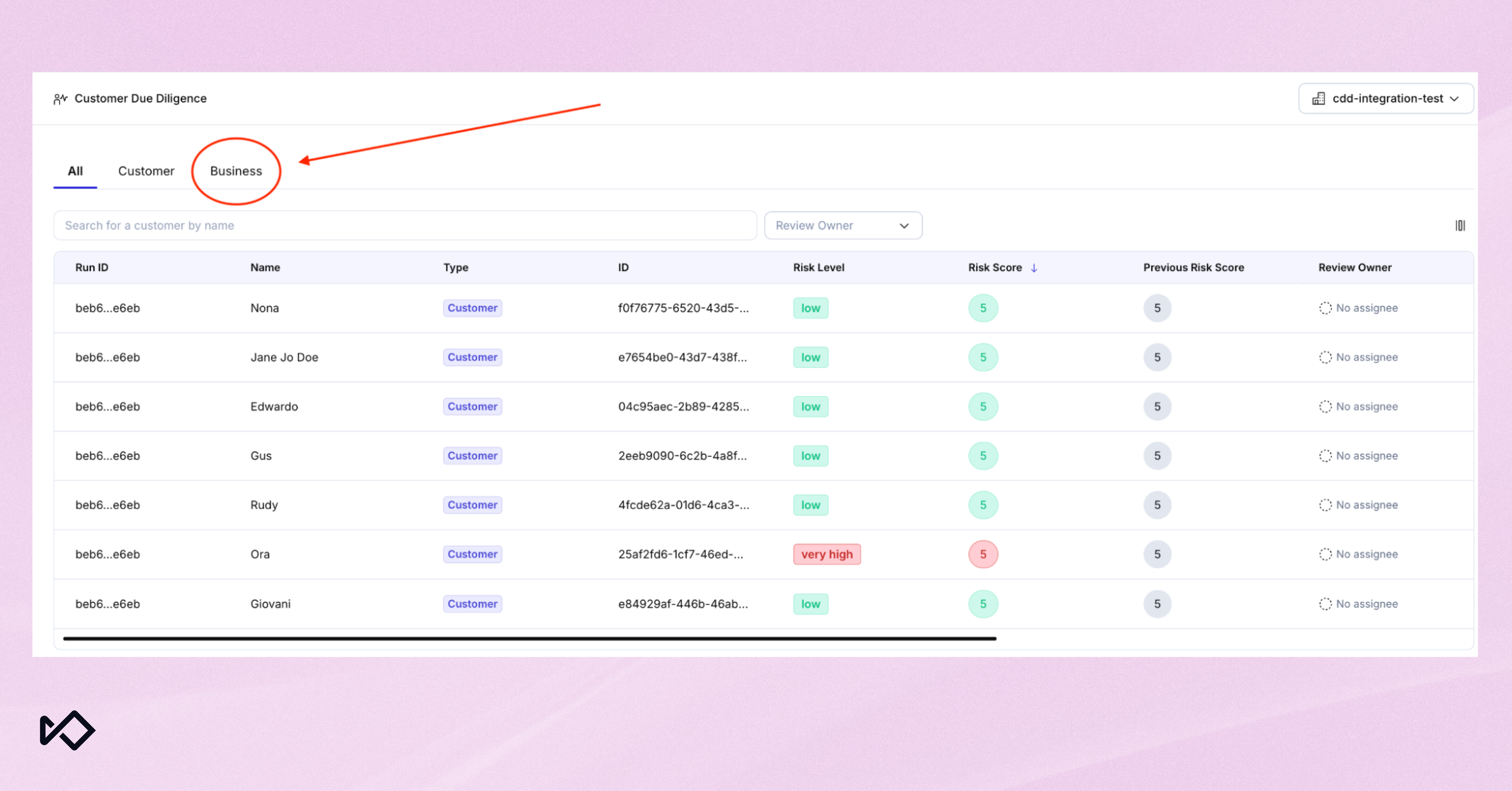Screen dimensions: 1512x791
Task: Click the Customer type tag for Edwardo
Action: 472,407
